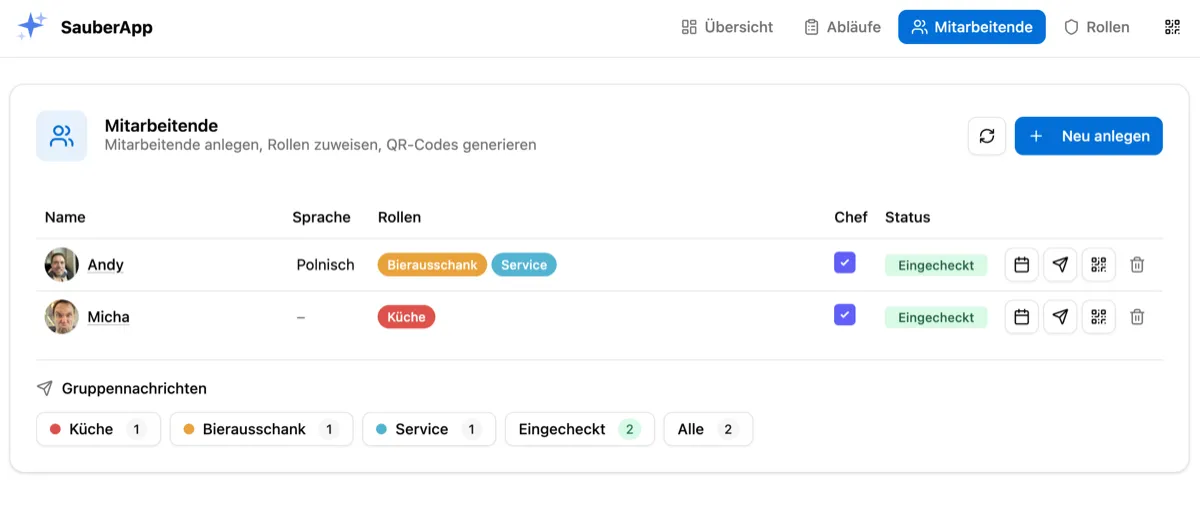Go to the Rollen tab
1200x511 pixels.
1096,27
